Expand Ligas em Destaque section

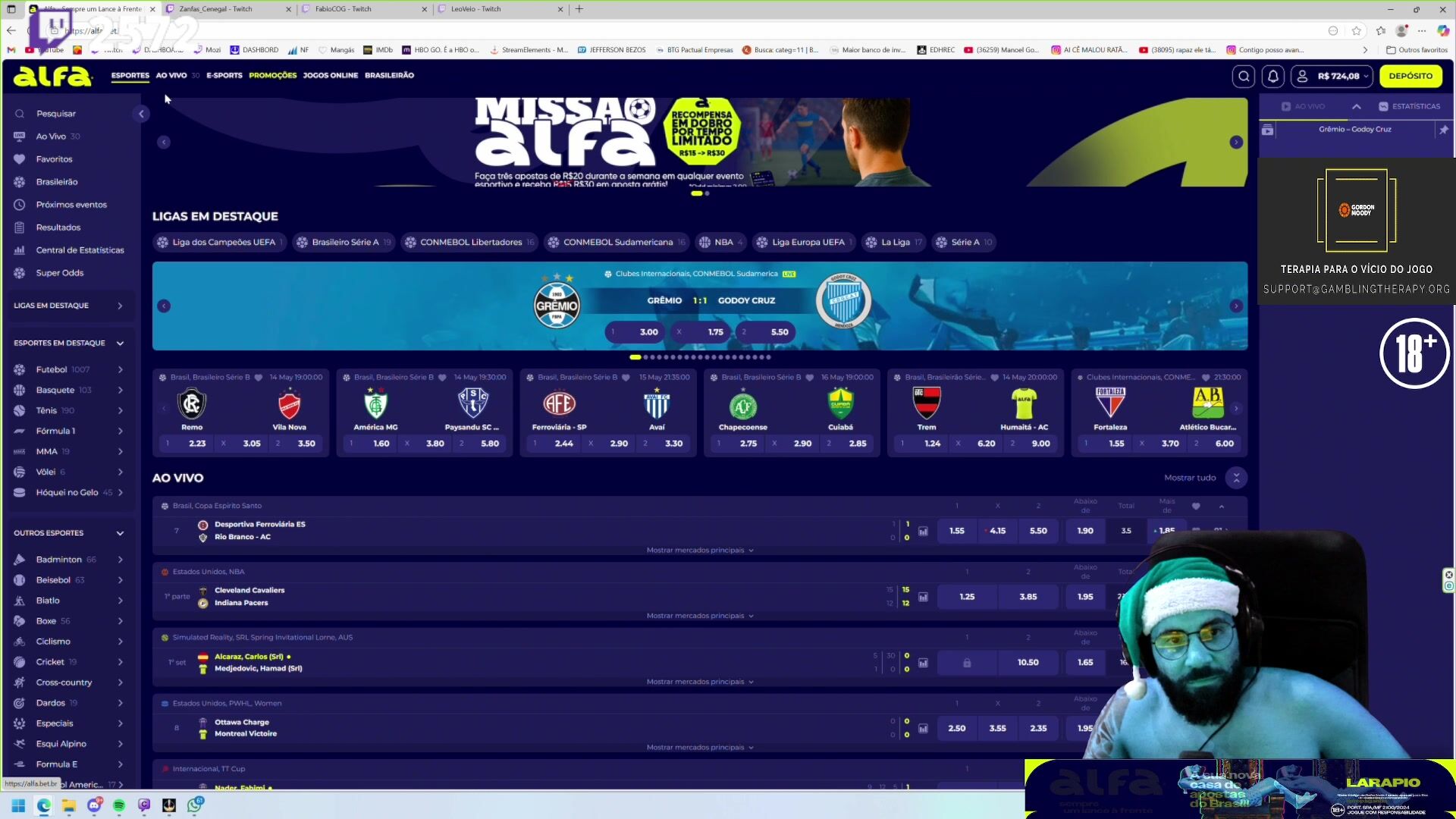120,306
